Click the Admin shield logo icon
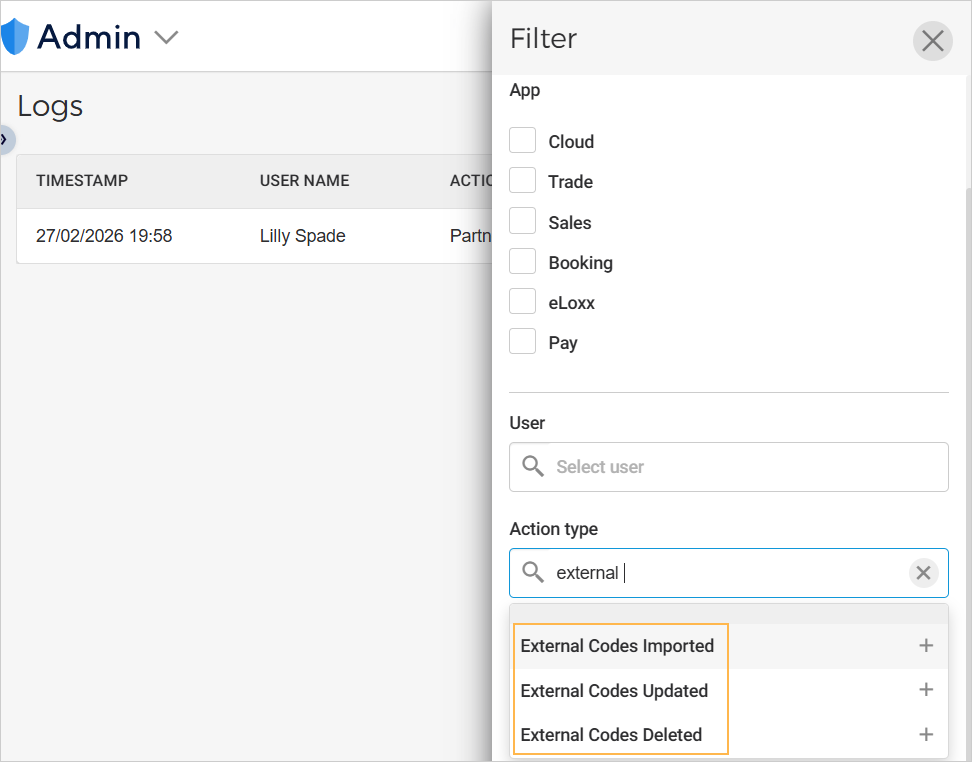 (x=15, y=37)
